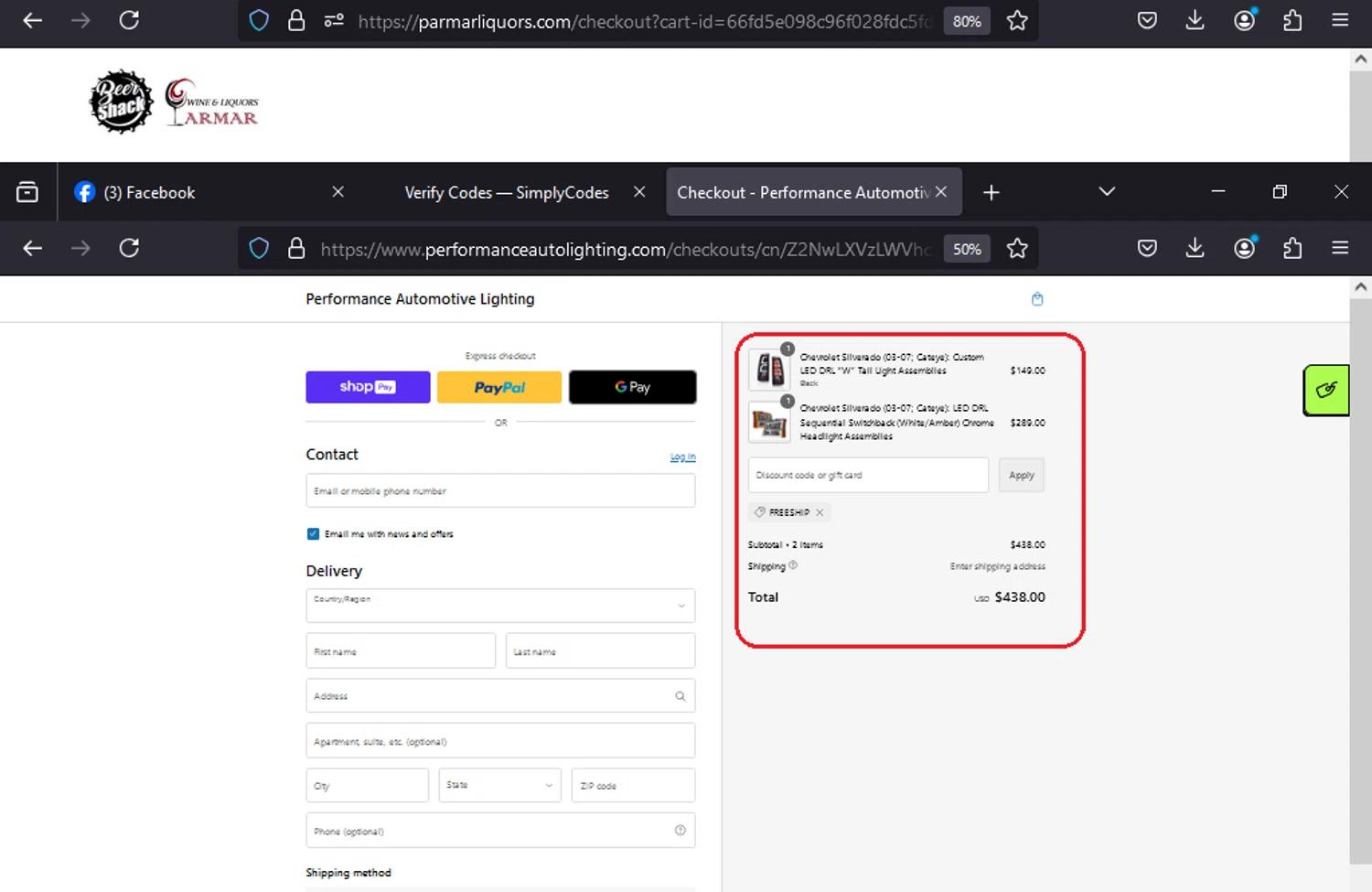Screen dimensions: 1372x892
Task: Pay with PayPal button
Action: coord(499,387)
